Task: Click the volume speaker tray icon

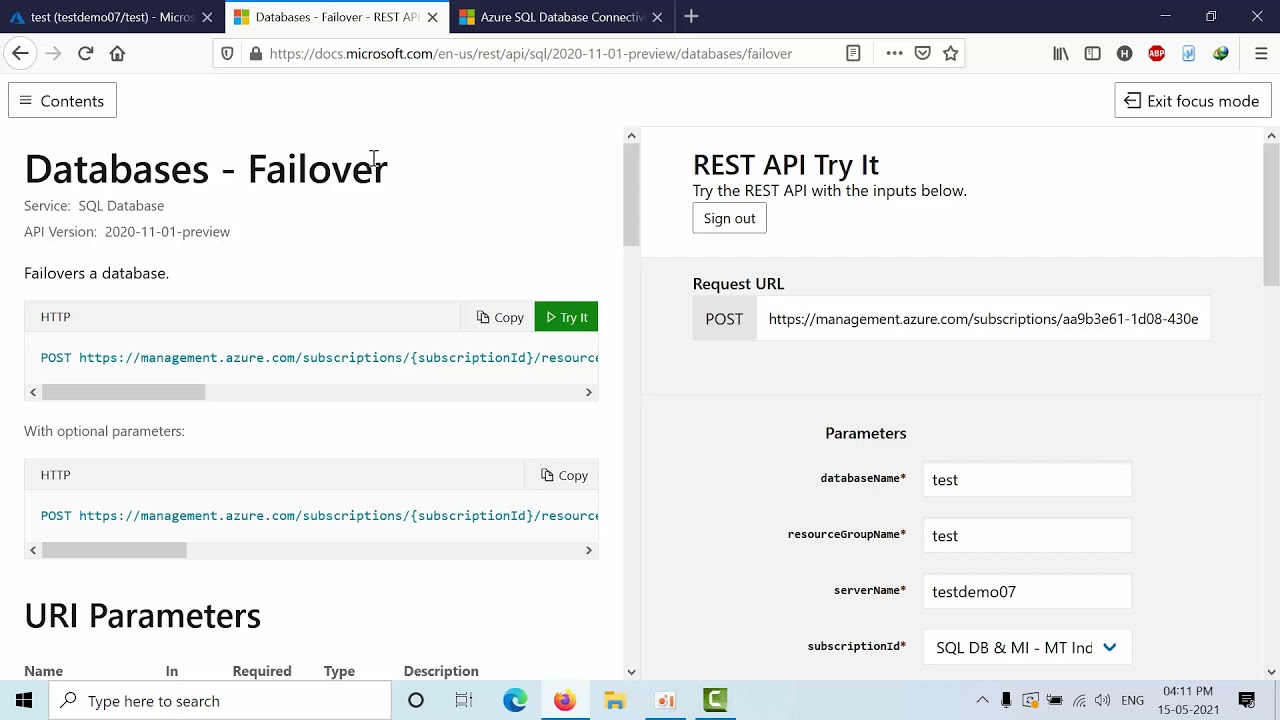Action: click(x=1102, y=701)
